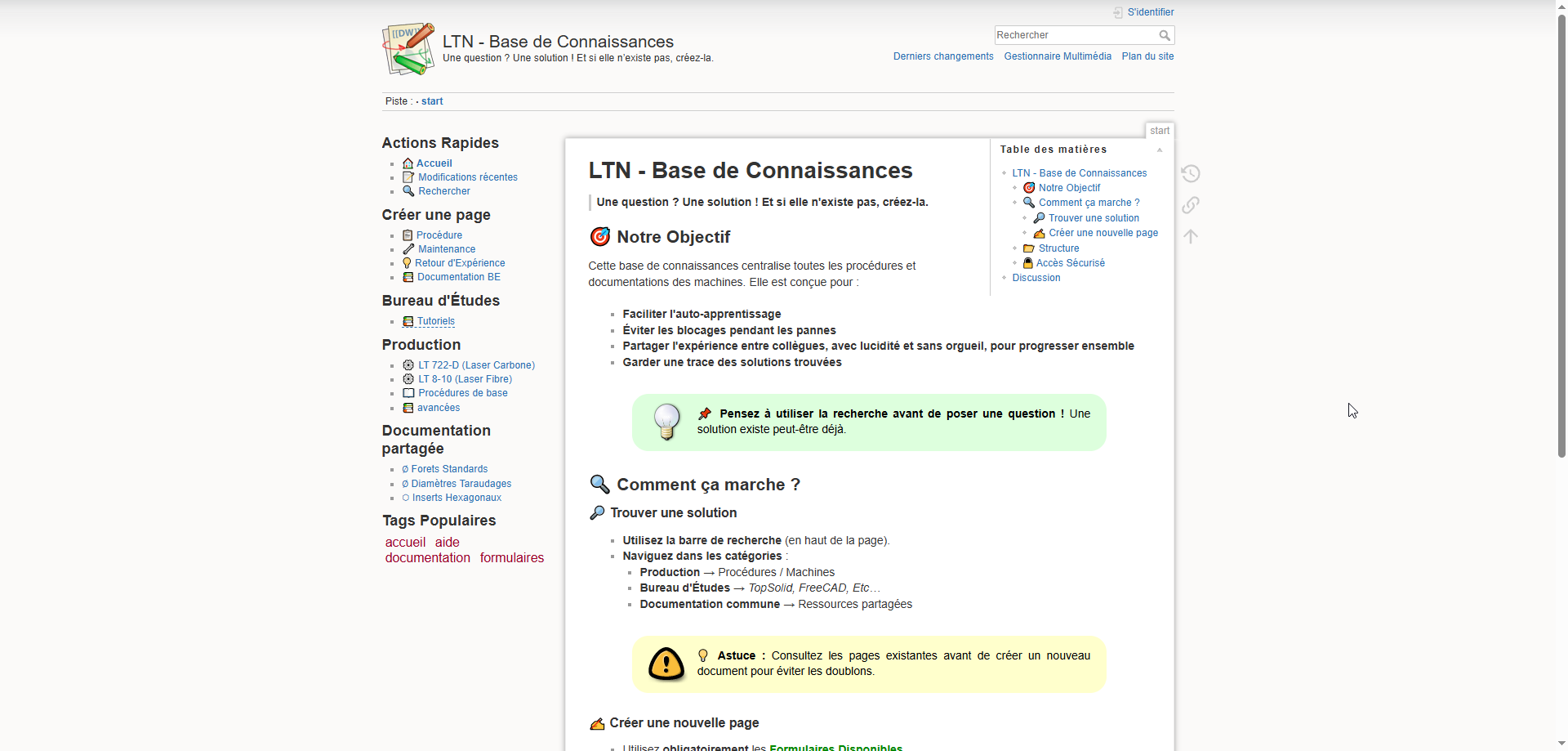
Task: Click the Modifications récentes pencil icon
Action: (408, 177)
